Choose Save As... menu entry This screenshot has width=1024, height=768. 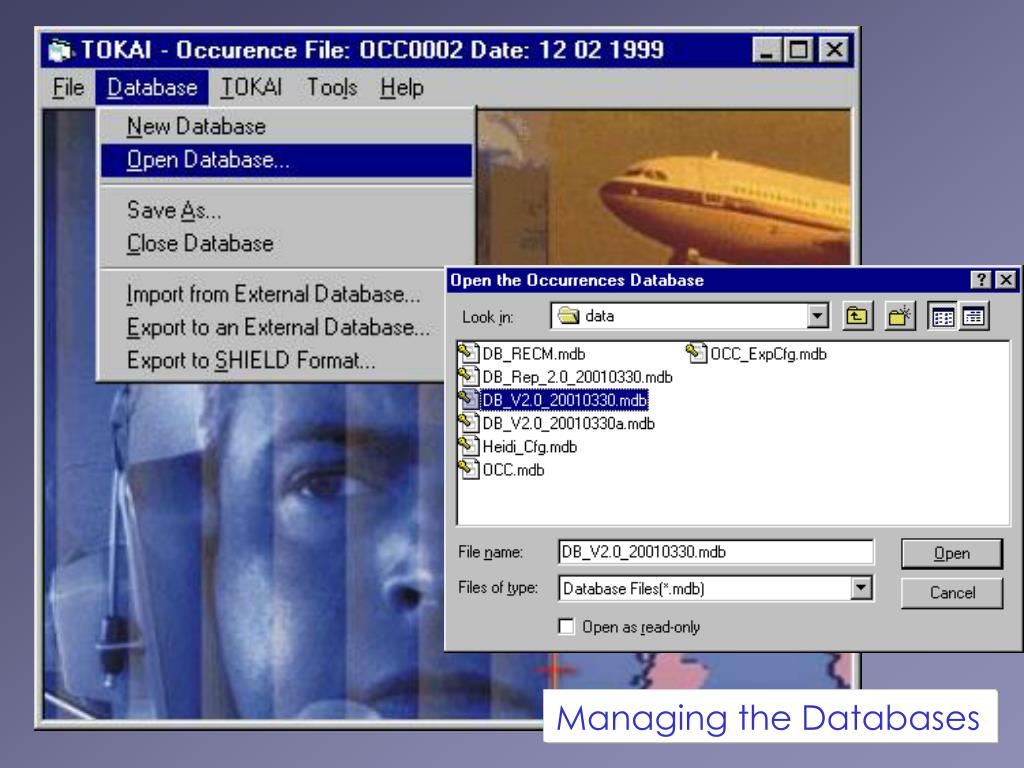(x=286, y=210)
